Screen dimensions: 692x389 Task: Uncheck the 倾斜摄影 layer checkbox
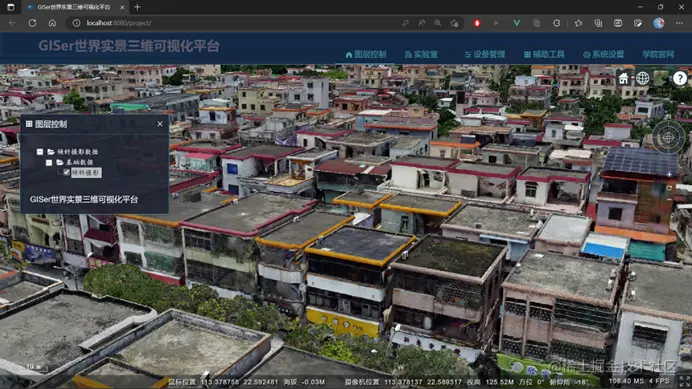[67, 173]
